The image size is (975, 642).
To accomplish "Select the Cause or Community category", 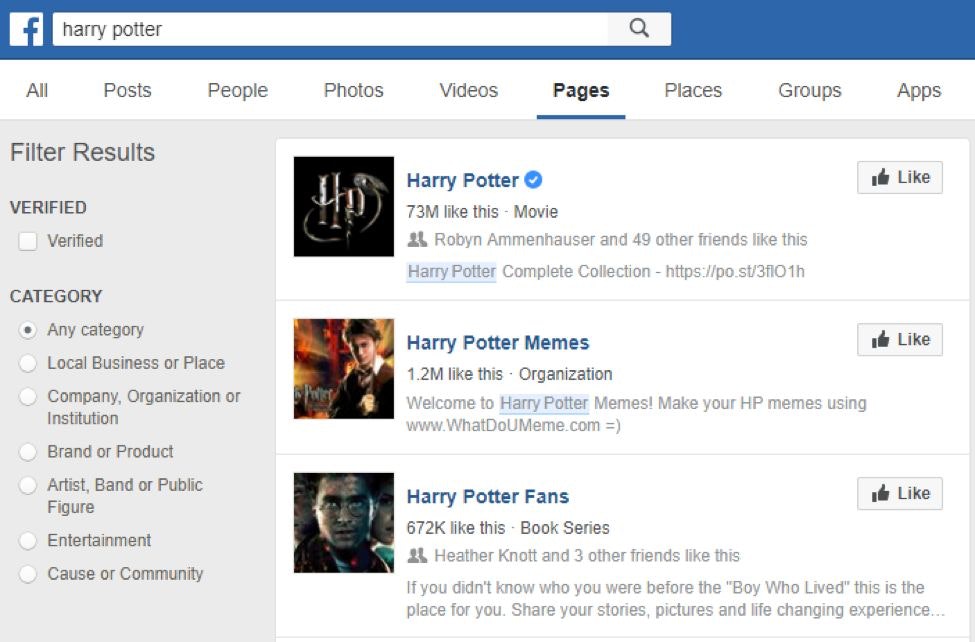I will [28, 574].
